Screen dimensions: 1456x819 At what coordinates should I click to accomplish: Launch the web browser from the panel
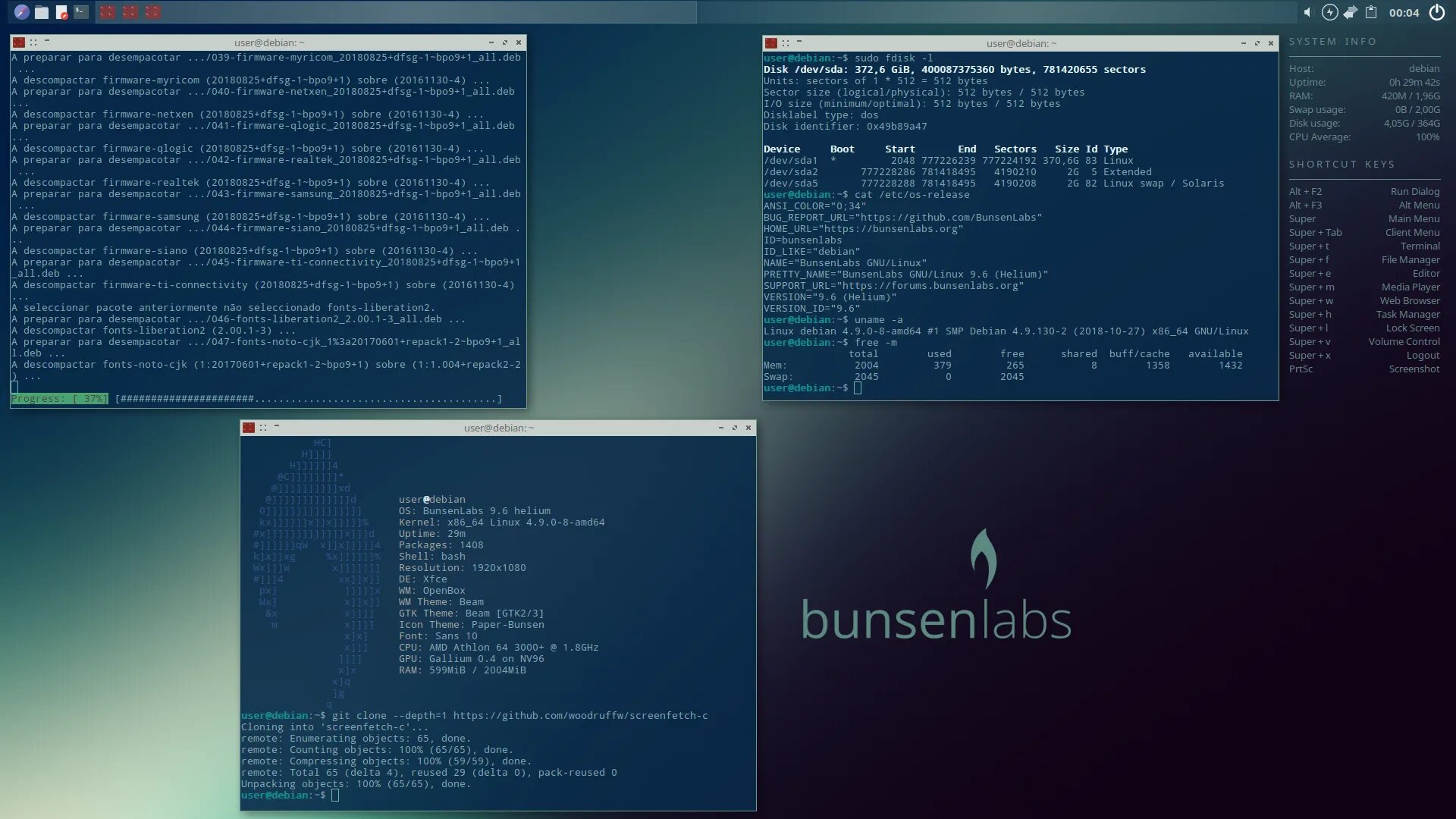coord(21,12)
